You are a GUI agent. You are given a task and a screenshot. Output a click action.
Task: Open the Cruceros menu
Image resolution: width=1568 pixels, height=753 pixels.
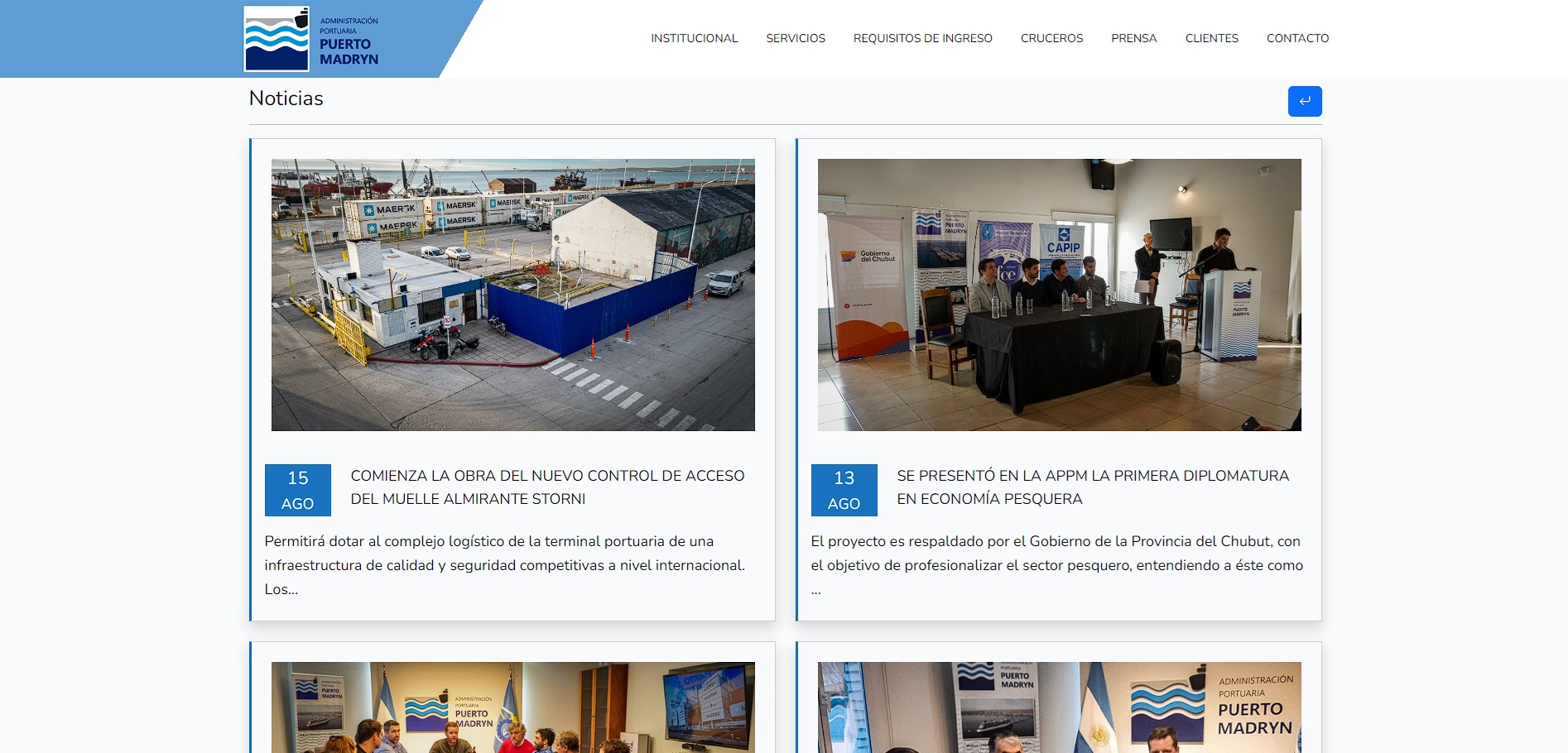tap(1051, 38)
